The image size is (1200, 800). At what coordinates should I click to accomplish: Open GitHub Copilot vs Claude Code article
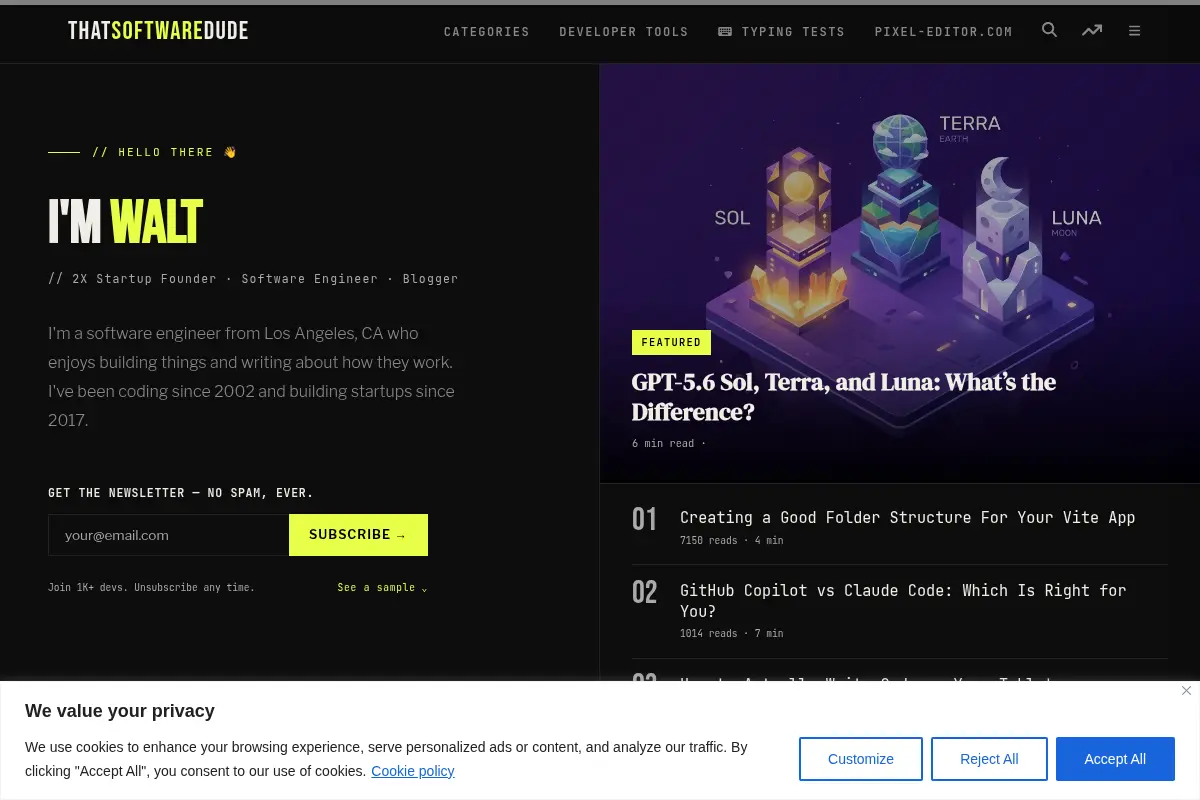[903, 601]
